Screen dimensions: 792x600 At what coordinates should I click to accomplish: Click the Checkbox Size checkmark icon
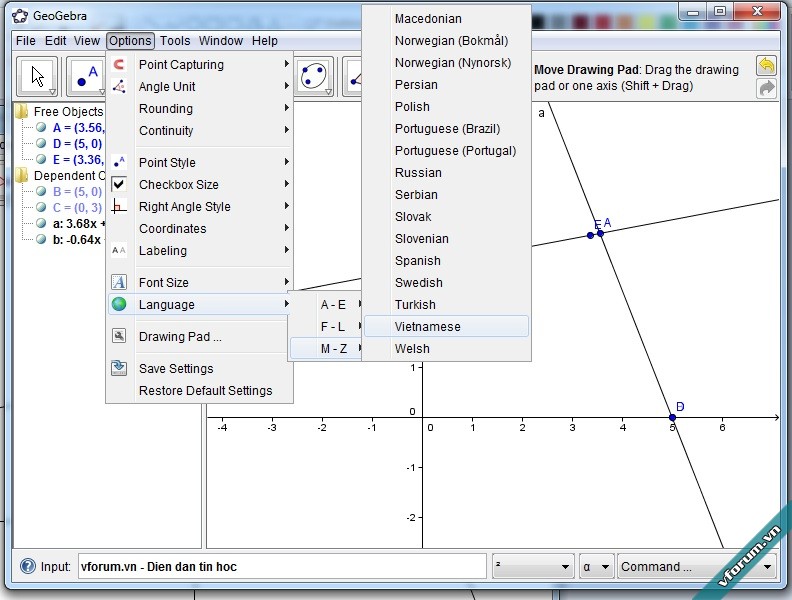pyautogui.click(x=119, y=184)
